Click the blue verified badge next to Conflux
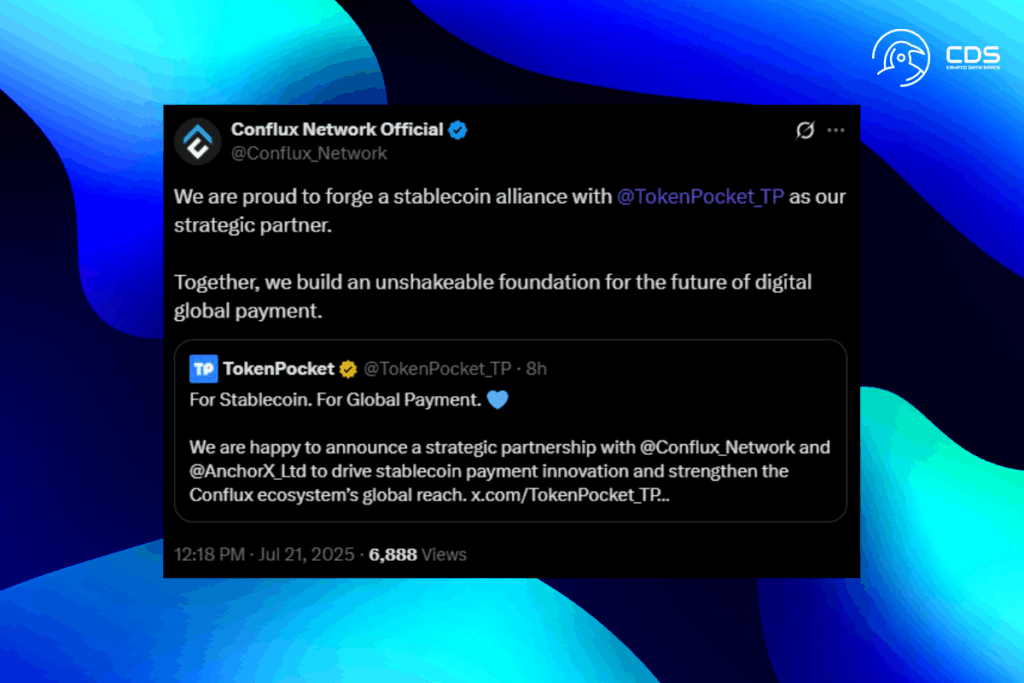Screen dimensions: 1024x683 coord(458,130)
